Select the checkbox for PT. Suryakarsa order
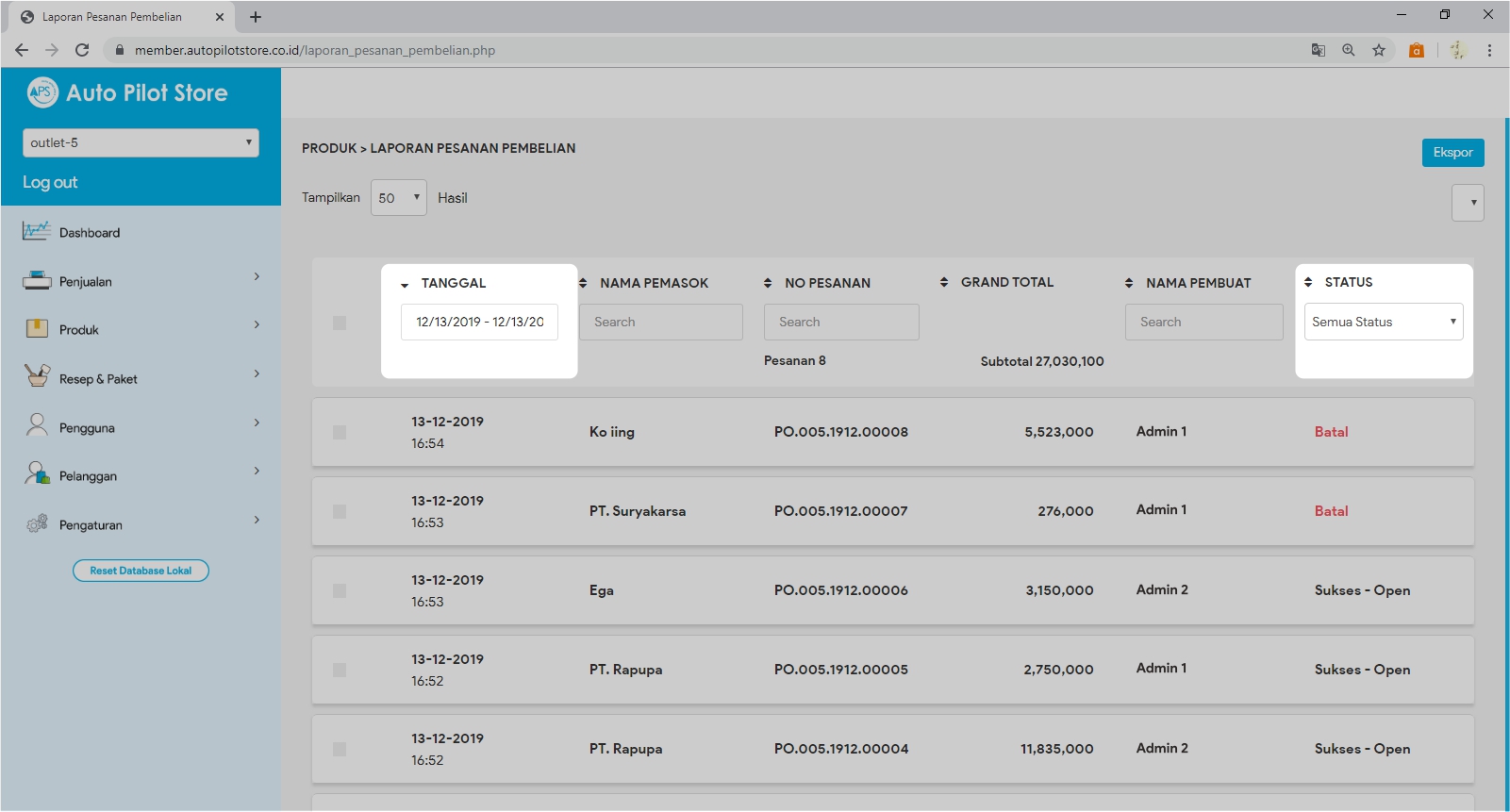 340,511
